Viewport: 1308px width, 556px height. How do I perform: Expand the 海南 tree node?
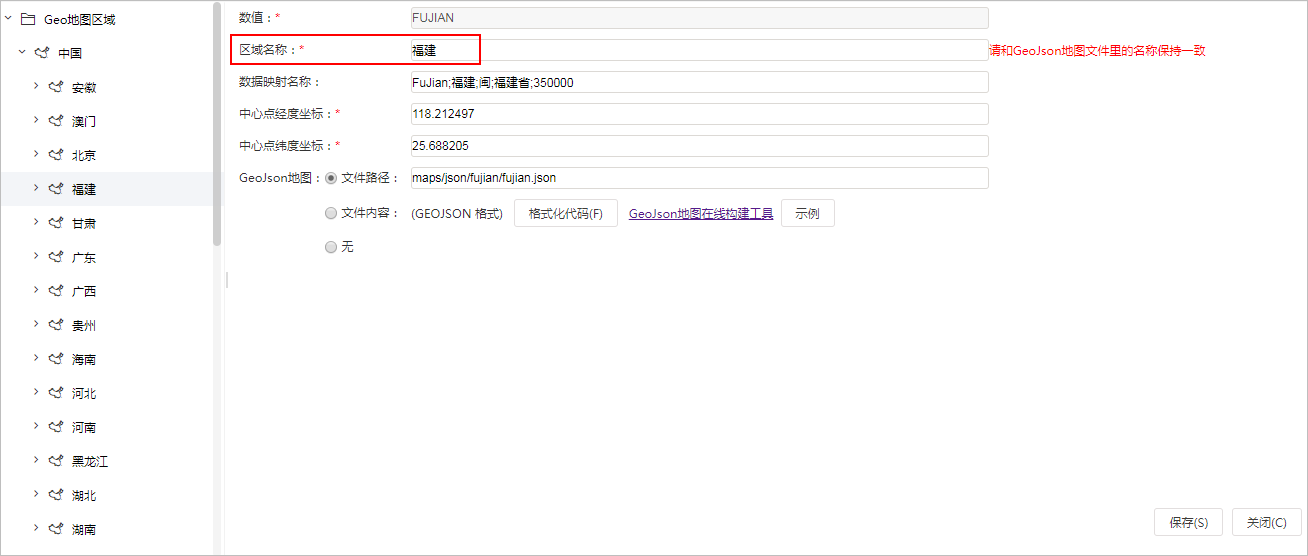click(36, 358)
